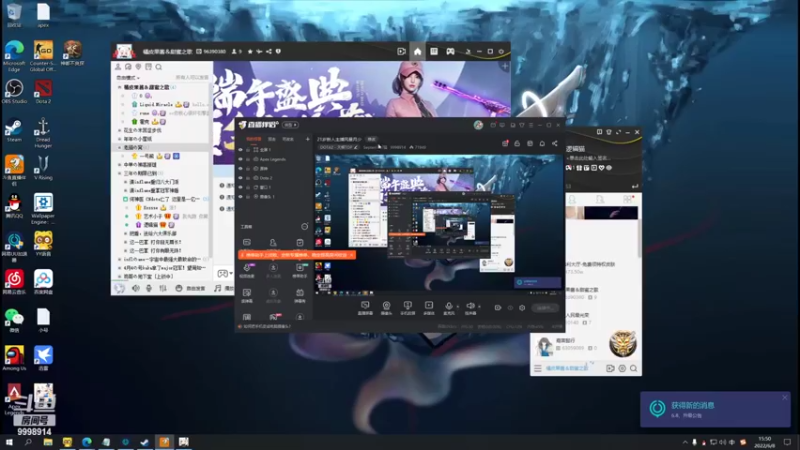Open the microphone dropdown arrow in streaming toolbar

pyautogui.click(x=458, y=307)
